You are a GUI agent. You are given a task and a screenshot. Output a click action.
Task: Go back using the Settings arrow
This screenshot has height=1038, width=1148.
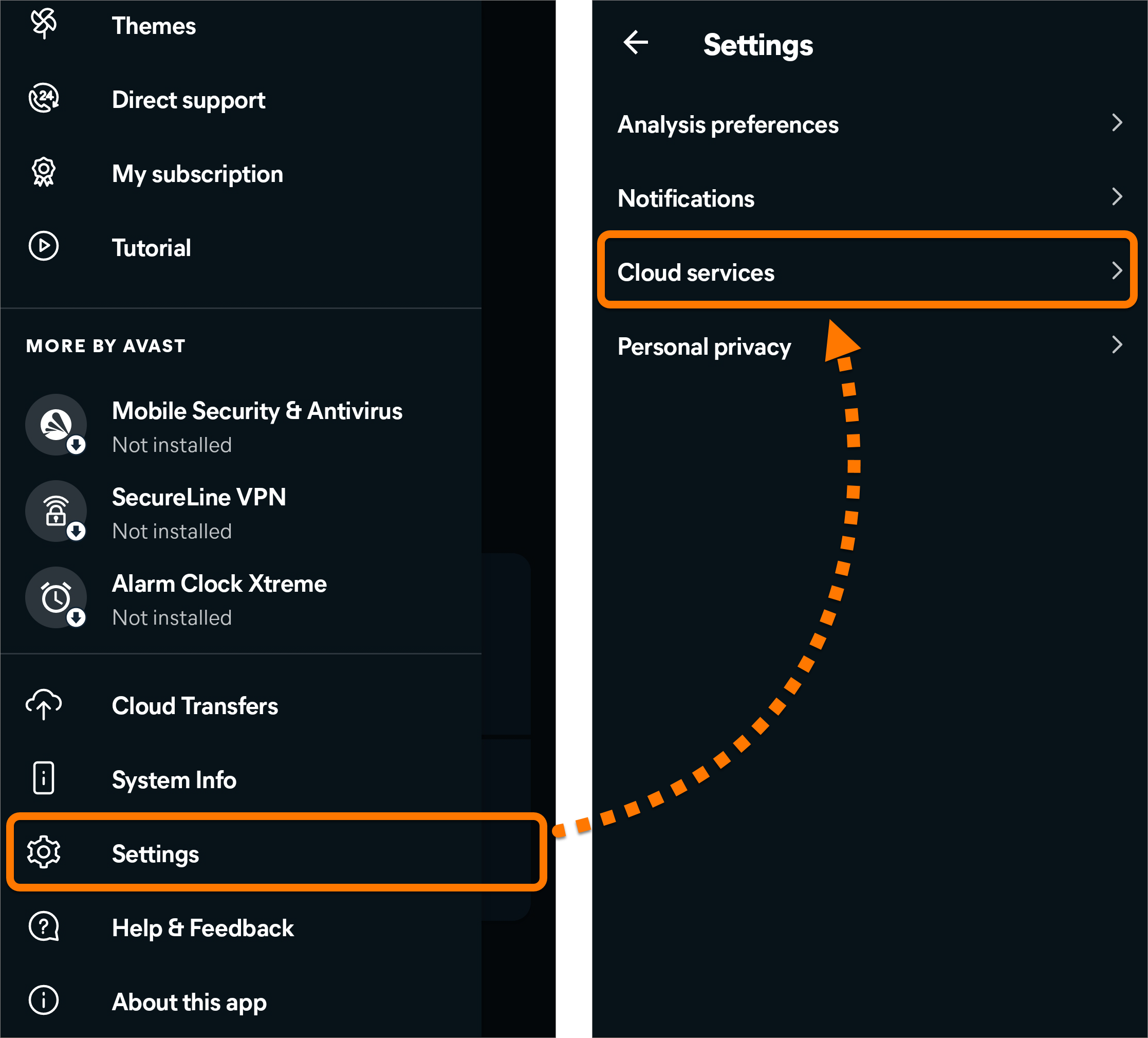[636, 42]
